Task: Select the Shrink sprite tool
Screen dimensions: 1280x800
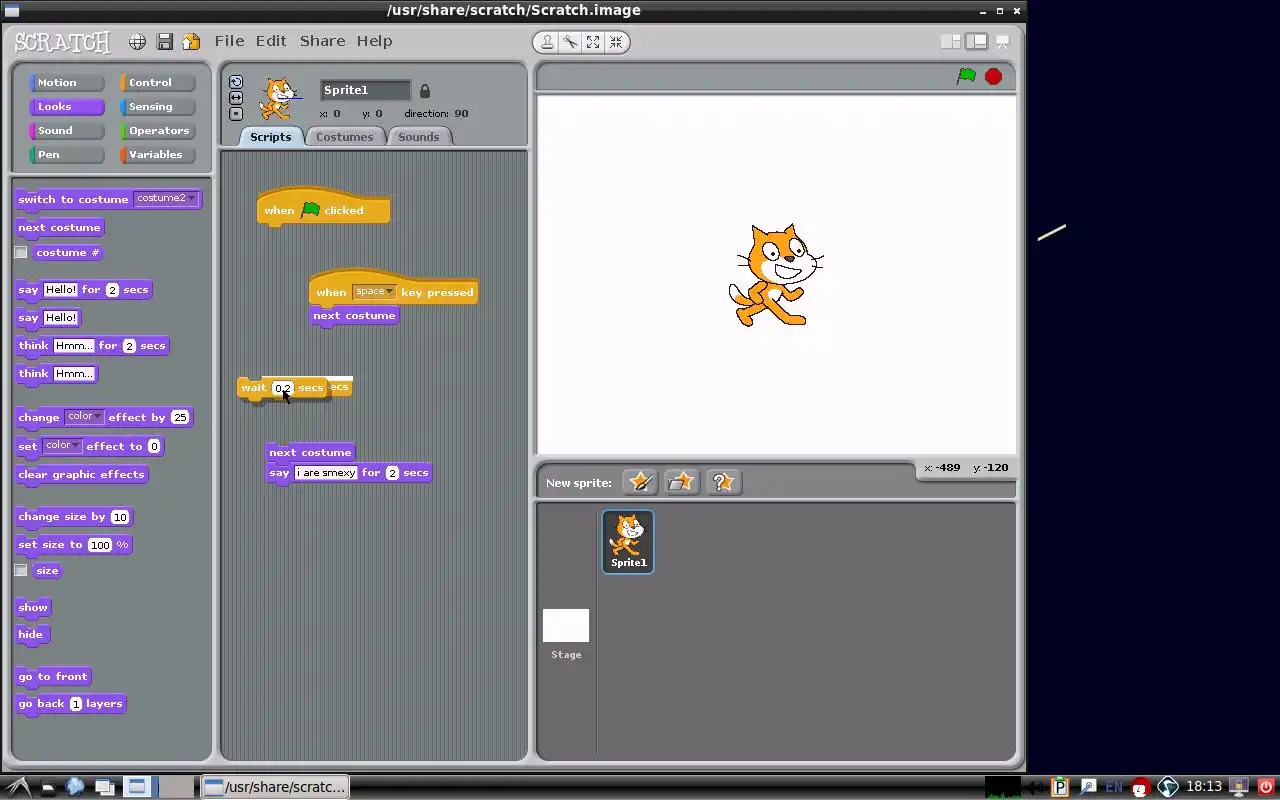Action: pyautogui.click(x=616, y=42)
